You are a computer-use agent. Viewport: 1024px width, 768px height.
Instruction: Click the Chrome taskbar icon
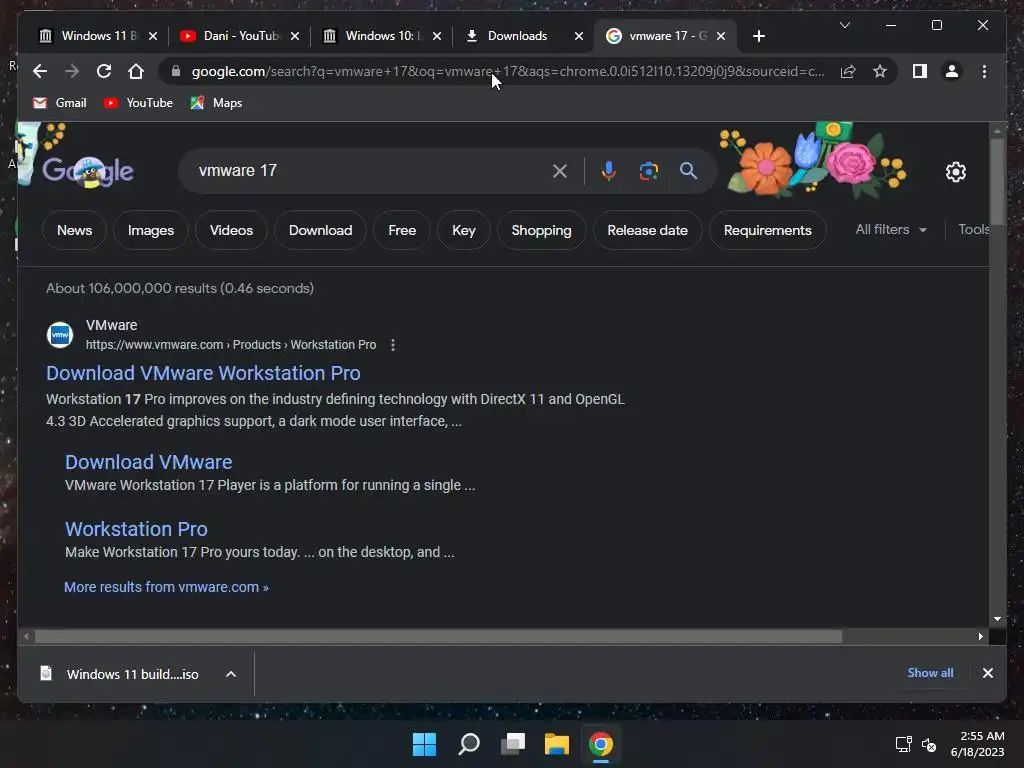click(601, 744)
